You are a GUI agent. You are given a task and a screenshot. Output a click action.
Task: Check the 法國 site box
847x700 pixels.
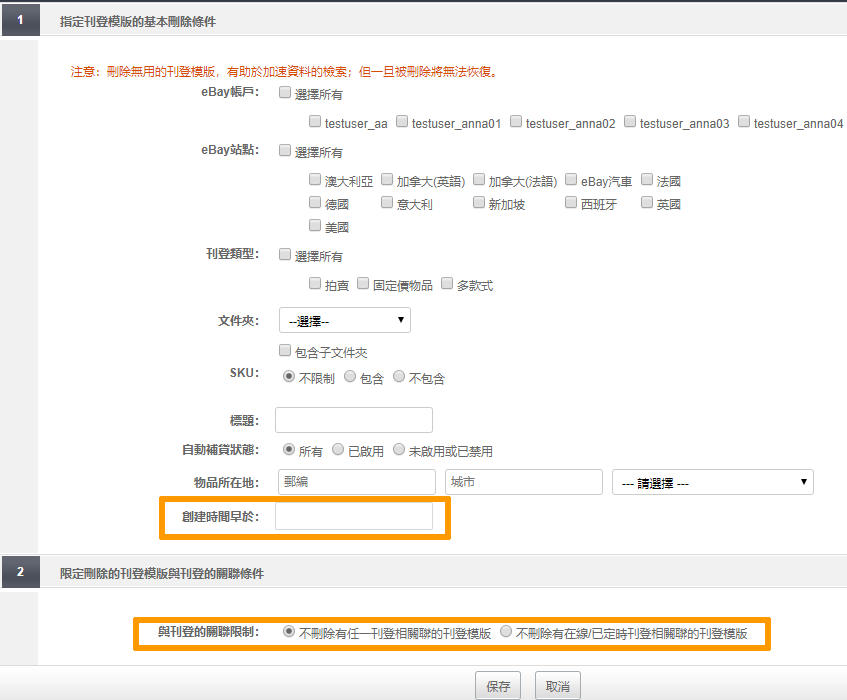pos(647,179)
